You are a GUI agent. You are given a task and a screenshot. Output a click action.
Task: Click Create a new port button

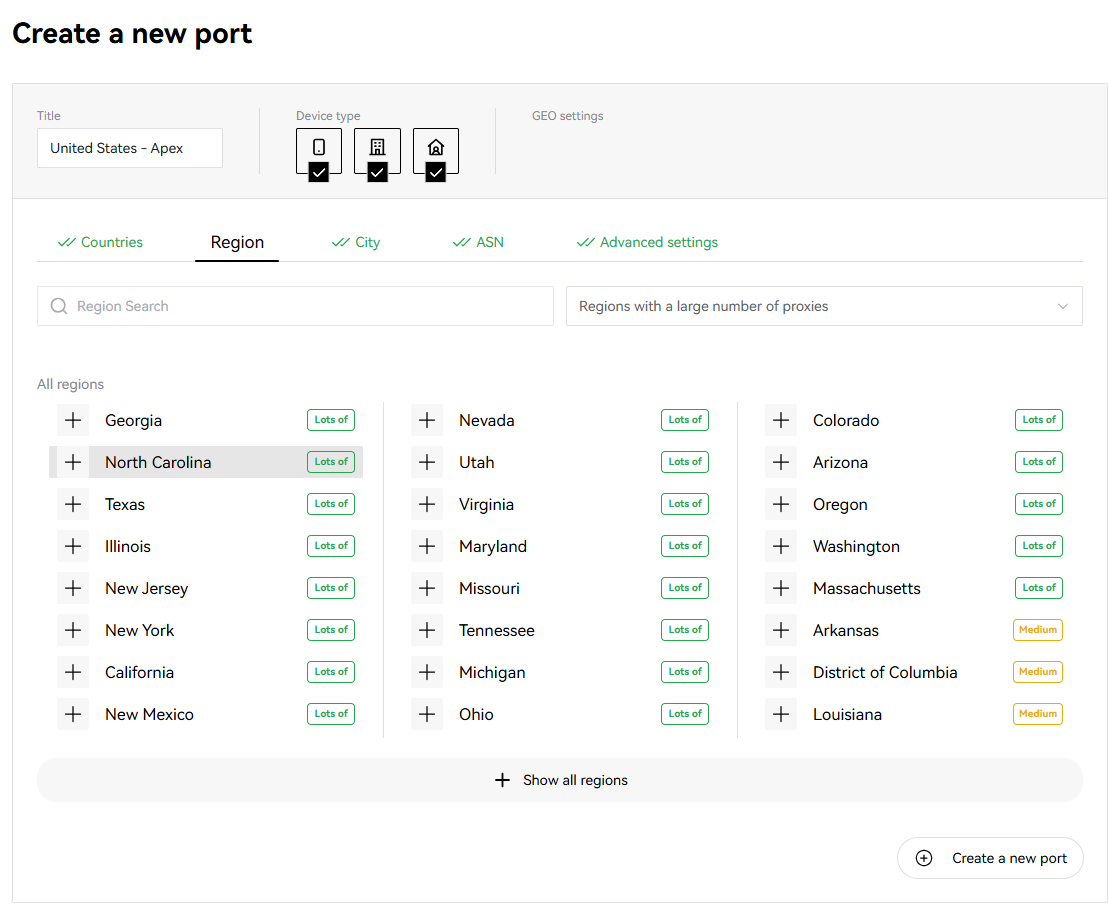[990, 858]
